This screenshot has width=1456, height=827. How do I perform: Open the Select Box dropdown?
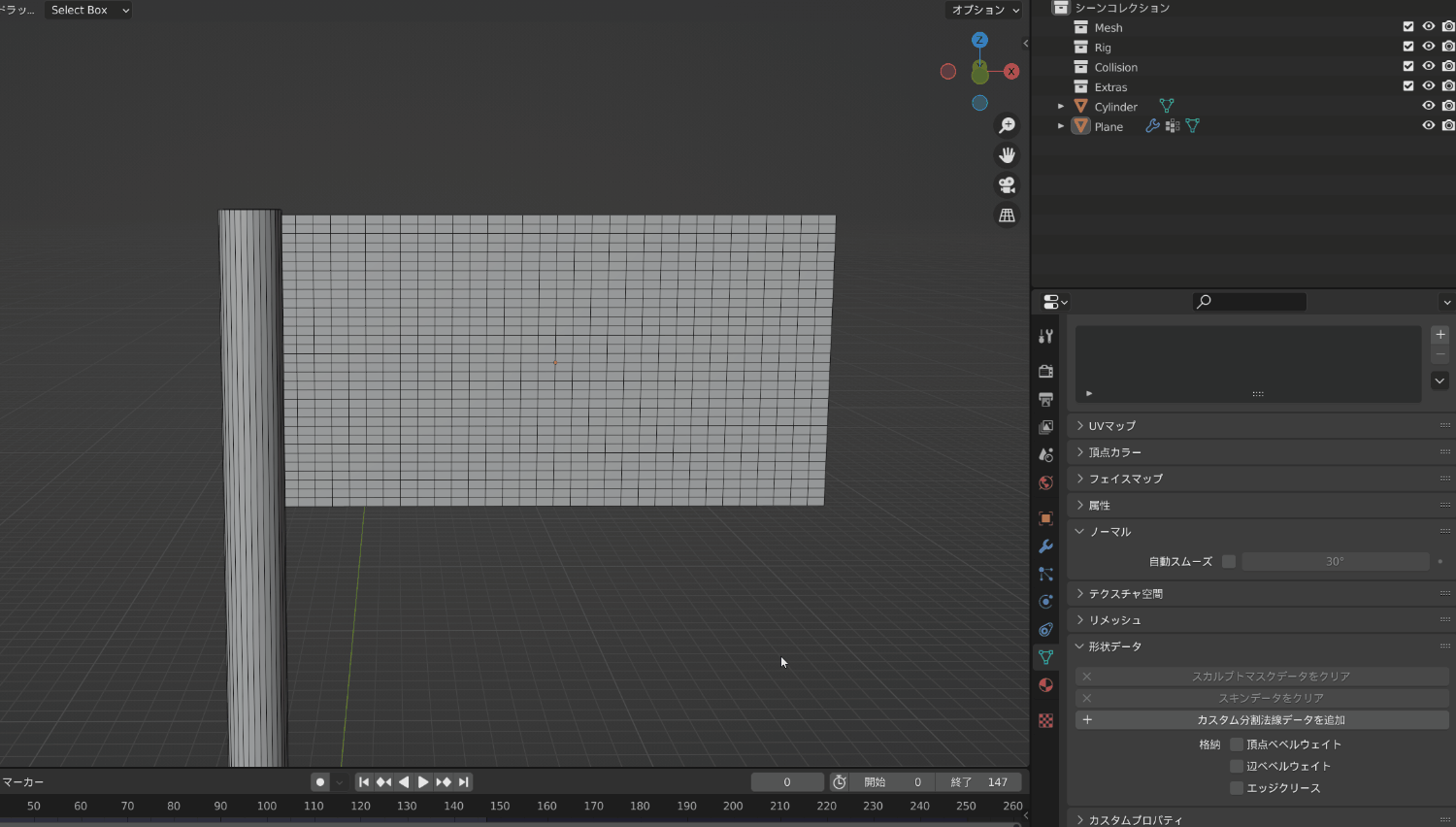(x=88, y=10)
